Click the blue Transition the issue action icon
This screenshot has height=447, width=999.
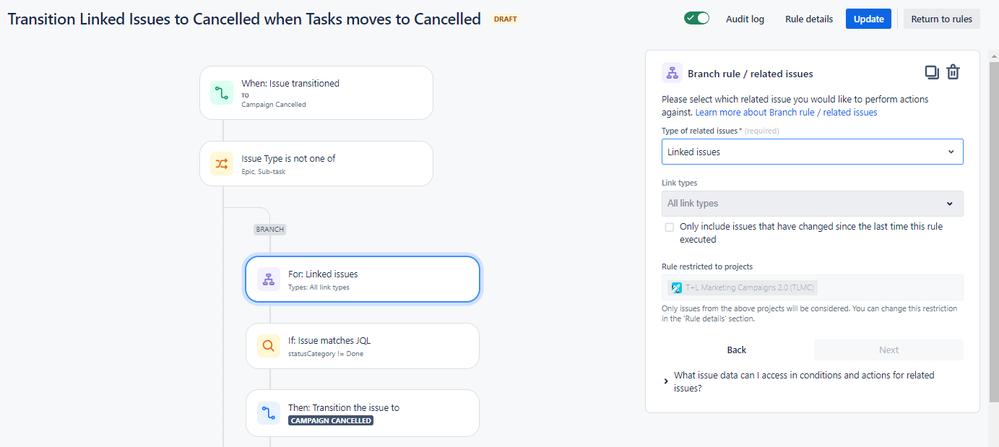(x=268, y=413)
